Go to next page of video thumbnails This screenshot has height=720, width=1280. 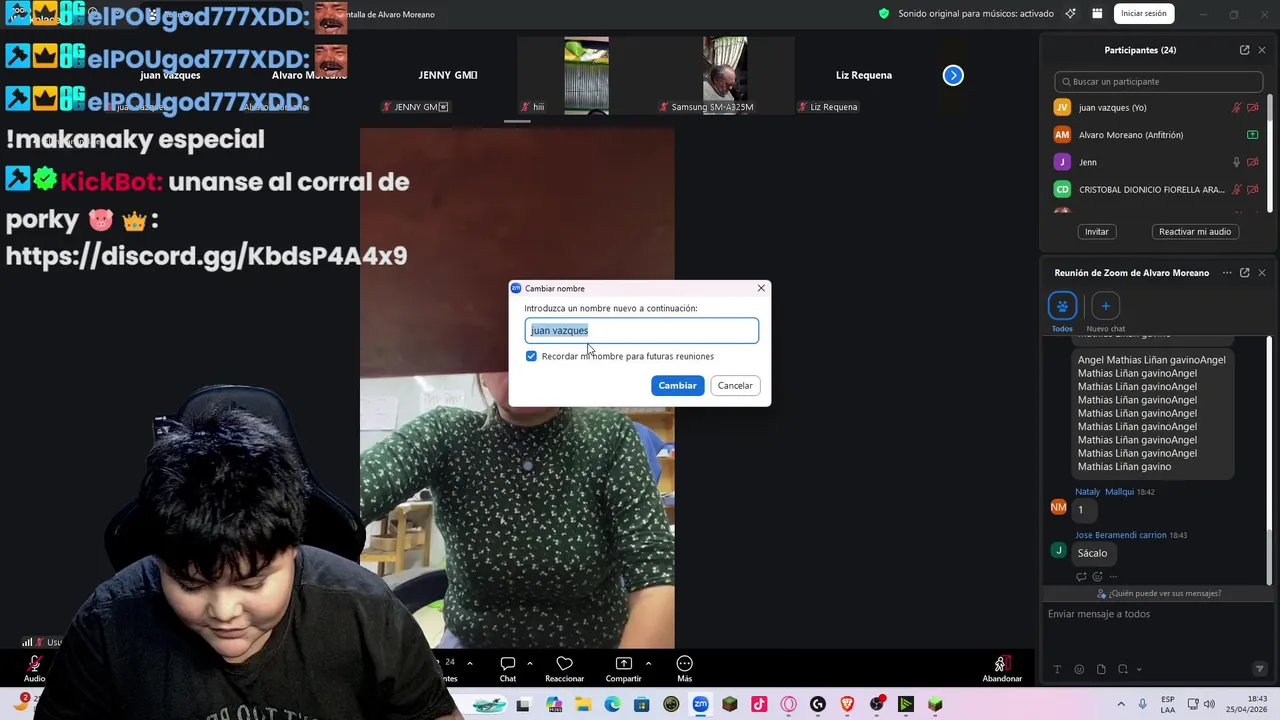click(953, 75)
